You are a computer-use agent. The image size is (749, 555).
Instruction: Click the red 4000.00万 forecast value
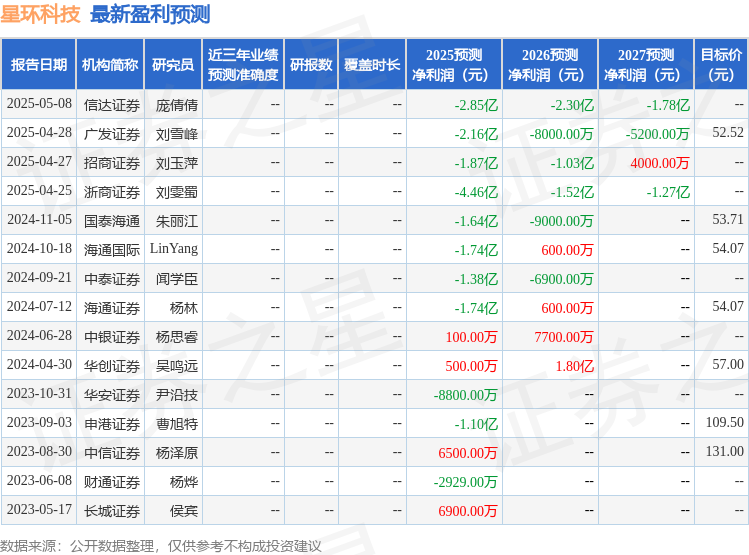pos(659,162)
